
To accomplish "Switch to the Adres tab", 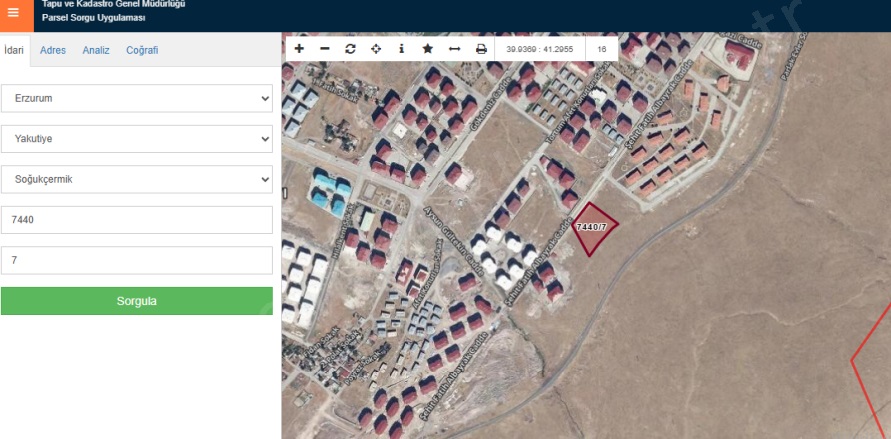I will click(53, 50).
